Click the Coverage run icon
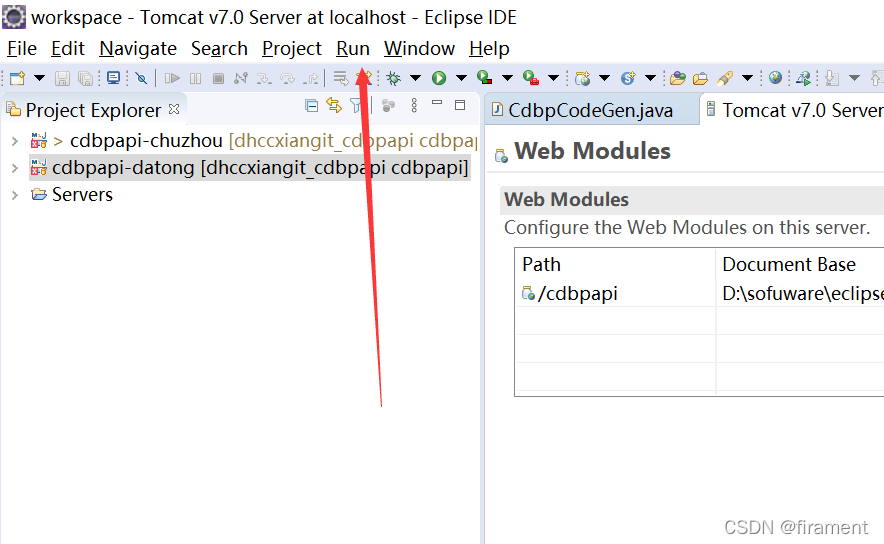This screenshot has height=544, width=884. pyautogui.click(x=484, y=78)
